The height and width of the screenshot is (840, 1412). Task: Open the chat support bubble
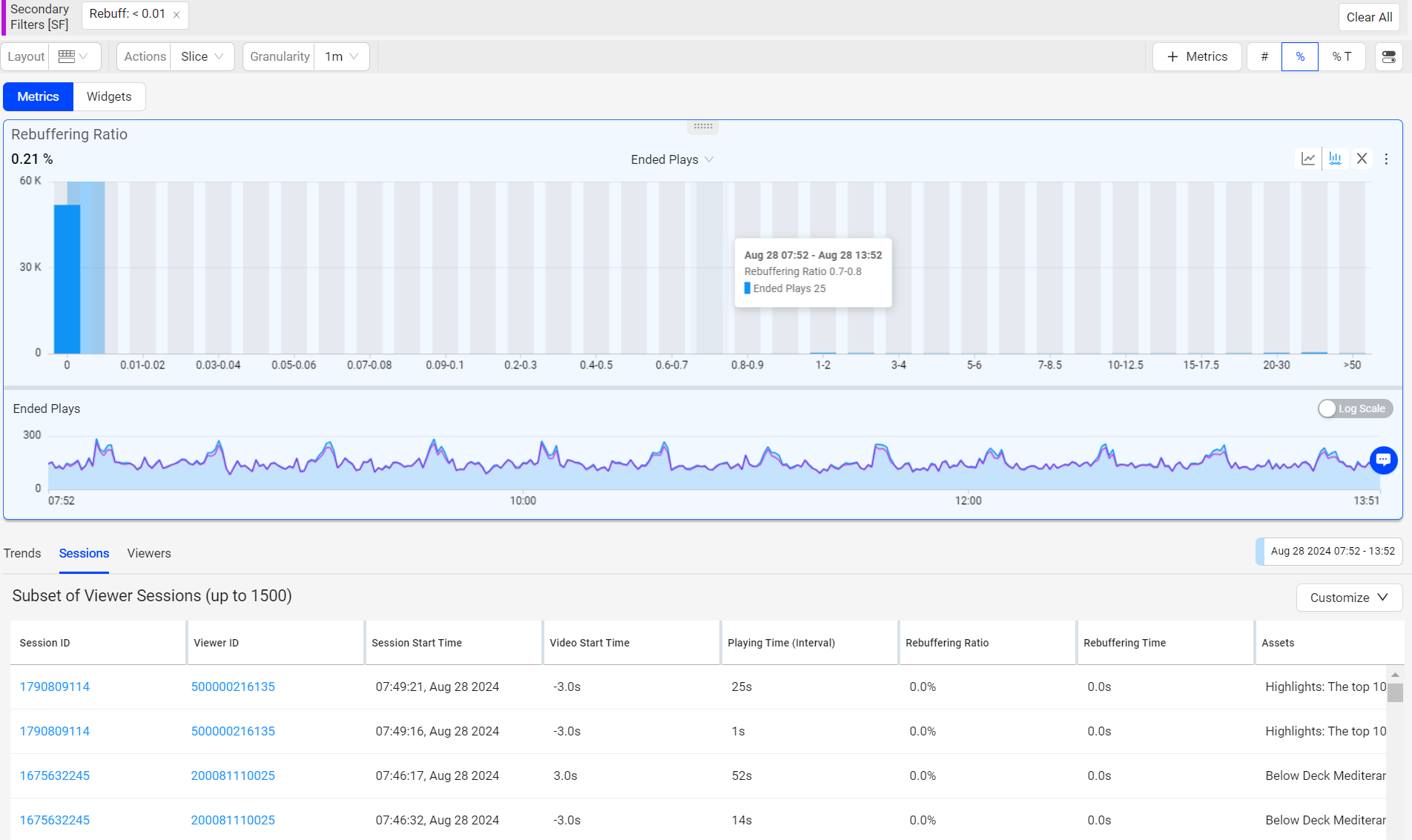1383,460
